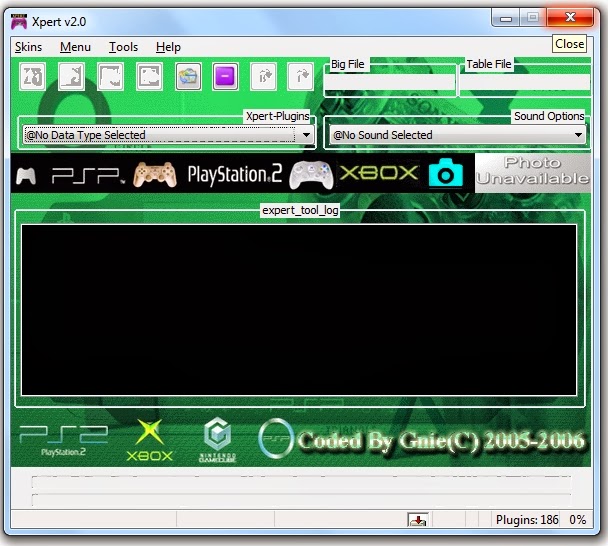Click the PSP ring logo near credits
Viewport: 608px width, 546px height.
click(x=276, y=438)
